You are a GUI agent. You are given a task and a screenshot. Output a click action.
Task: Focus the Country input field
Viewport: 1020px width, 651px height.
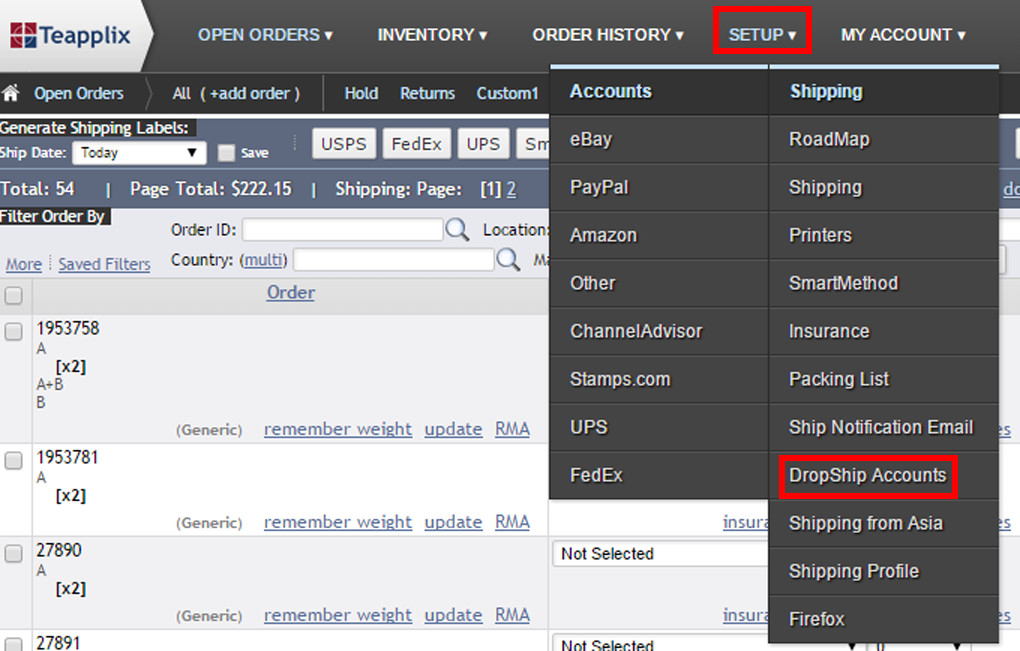394,260
